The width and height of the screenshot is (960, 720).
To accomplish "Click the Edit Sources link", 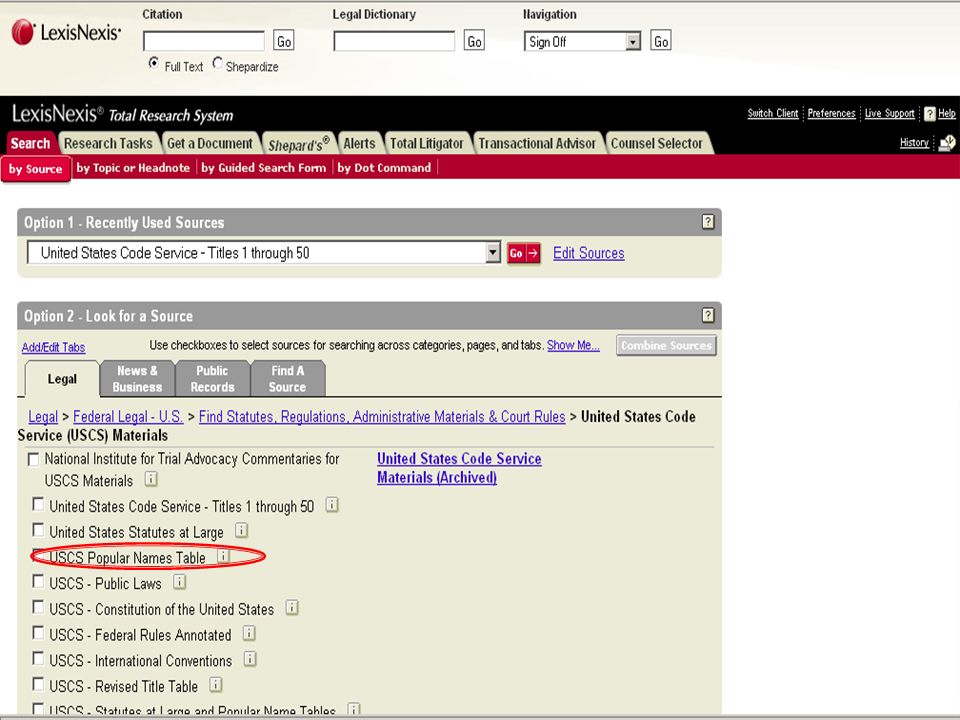I will (588, 253).
